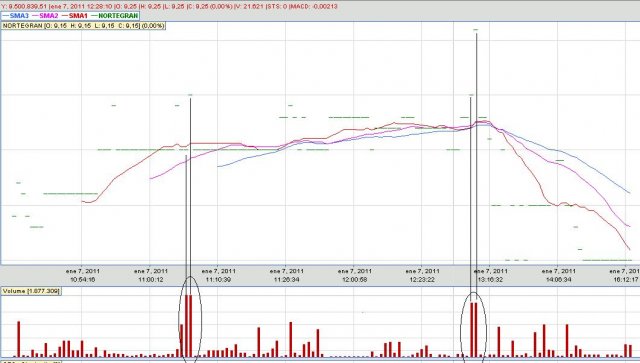This screenshot has height=363, width=640.
Task: Click the second circled volume spike bars
Action: pos(473,329)
